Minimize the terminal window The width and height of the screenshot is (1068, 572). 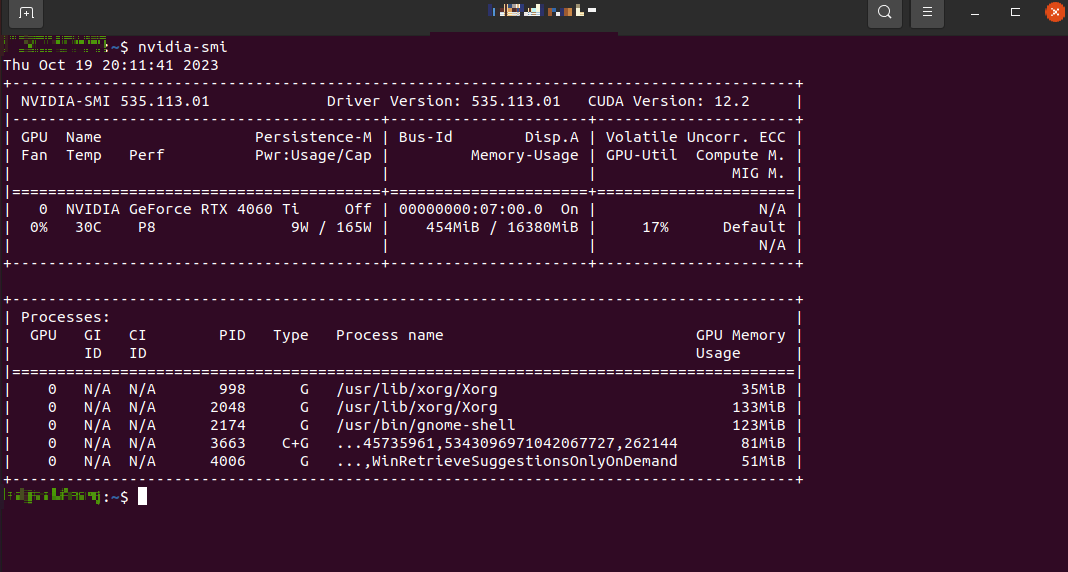coord(975,12)
